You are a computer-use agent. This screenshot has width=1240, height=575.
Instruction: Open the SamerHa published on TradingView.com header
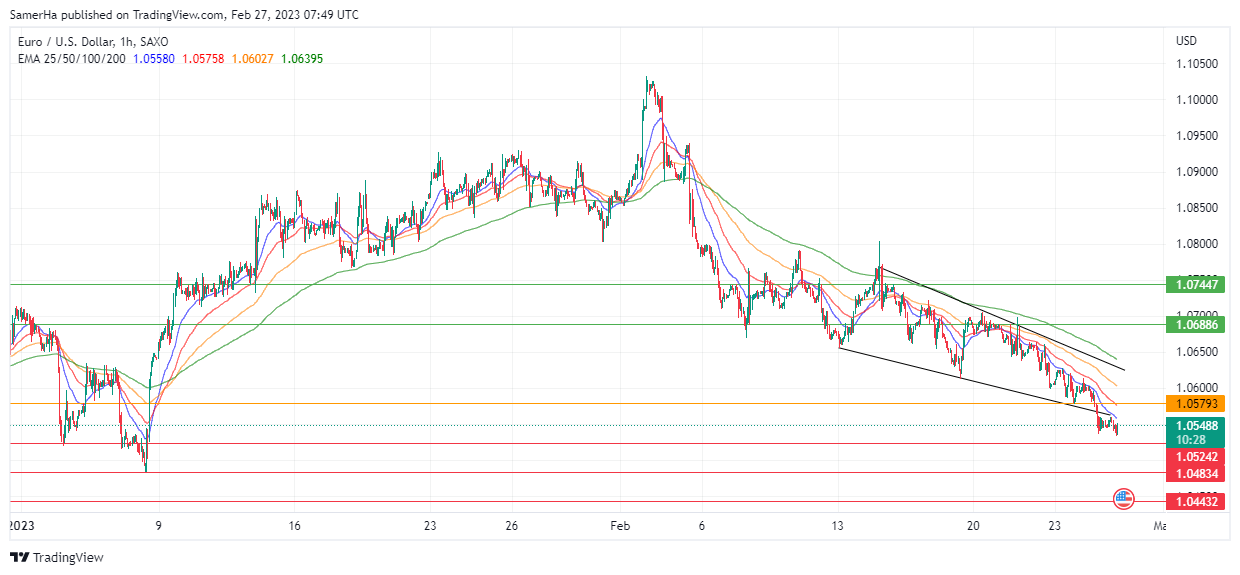pos(184,14)
